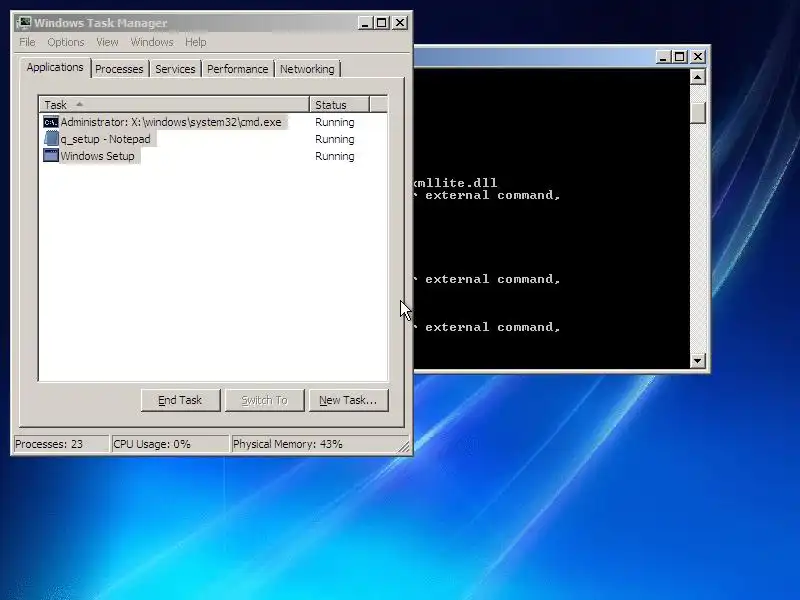Image resolution: width=800 pixels, height=600 pixels.
Task: Maximize the Task Manager window
Action: pyautogui.click(x=381, y=23)
